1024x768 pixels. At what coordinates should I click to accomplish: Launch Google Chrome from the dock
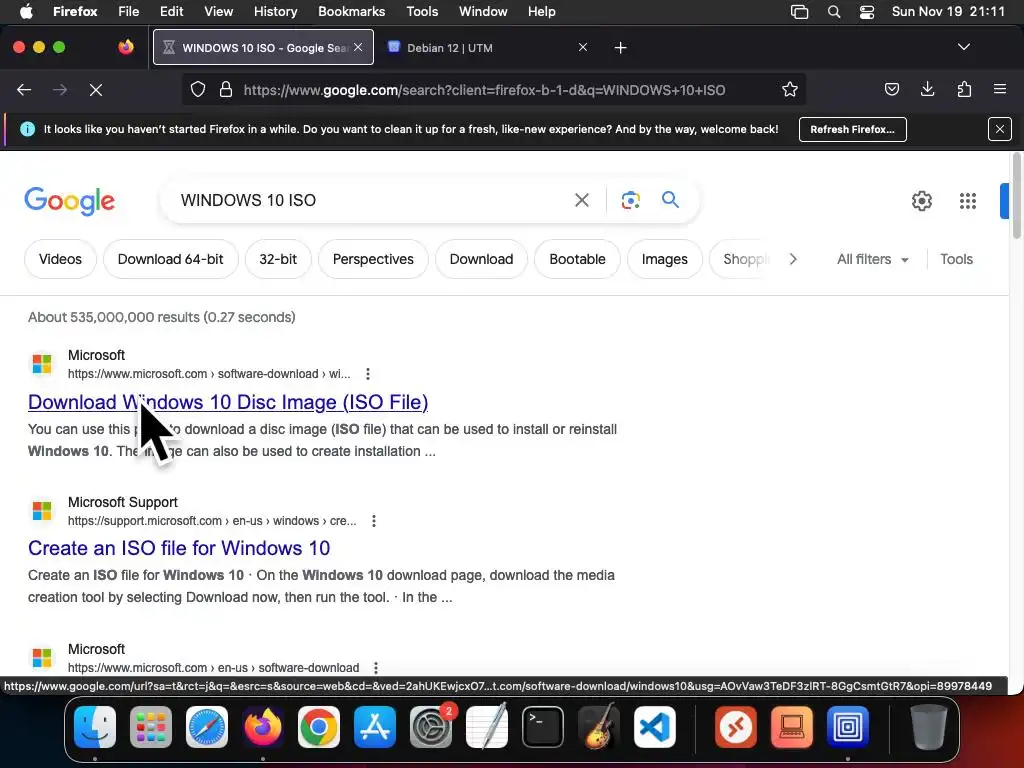tap(319, 727)
